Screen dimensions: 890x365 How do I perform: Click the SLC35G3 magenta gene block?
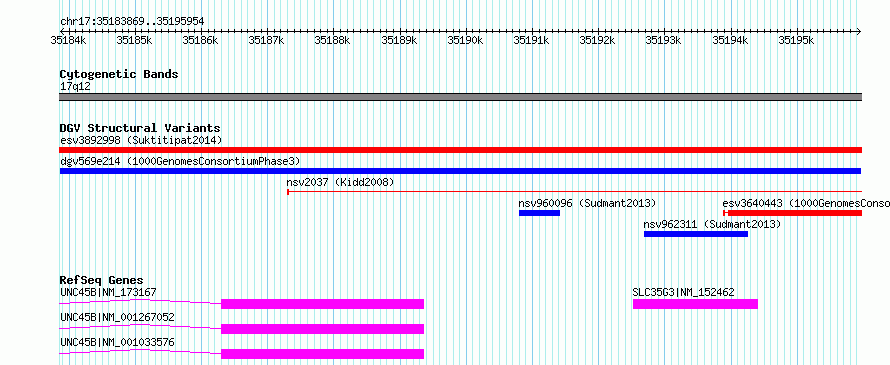click(x=695, y=304)
